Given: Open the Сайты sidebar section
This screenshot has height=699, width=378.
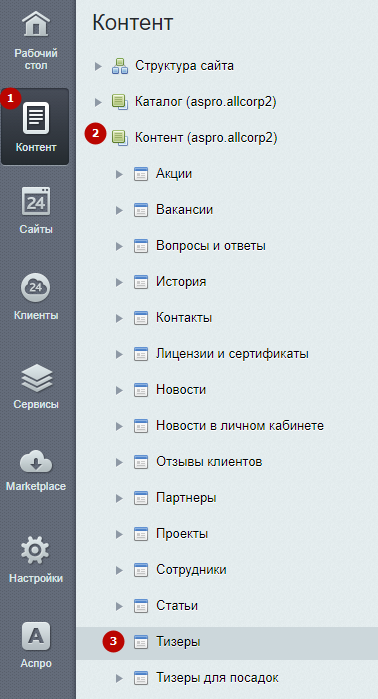Looking at the screenshot, I should (x=36, y=210).
